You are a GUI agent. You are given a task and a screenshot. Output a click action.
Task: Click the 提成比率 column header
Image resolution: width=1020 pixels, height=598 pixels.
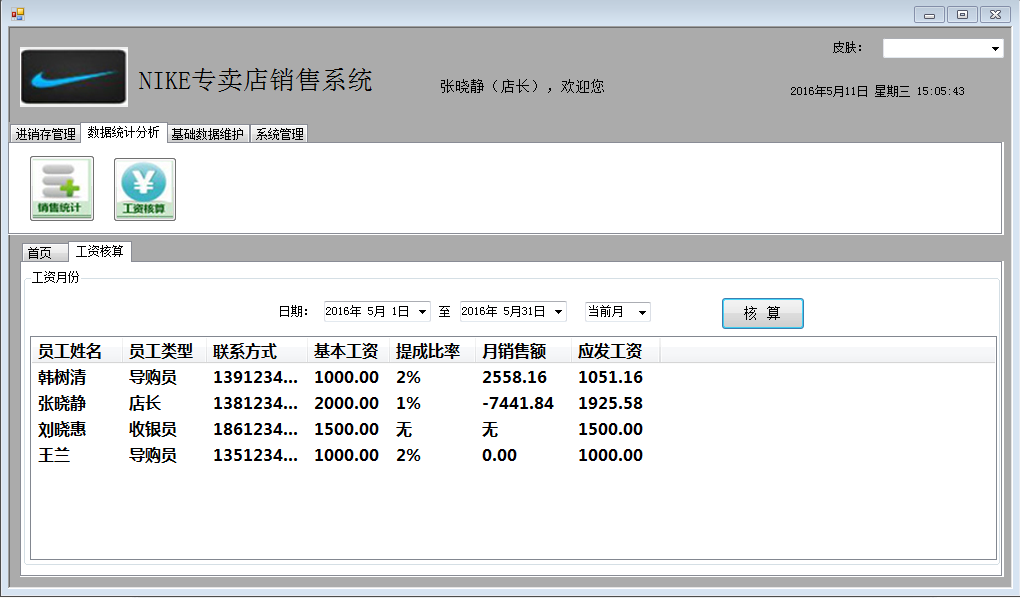click(432, 351)
